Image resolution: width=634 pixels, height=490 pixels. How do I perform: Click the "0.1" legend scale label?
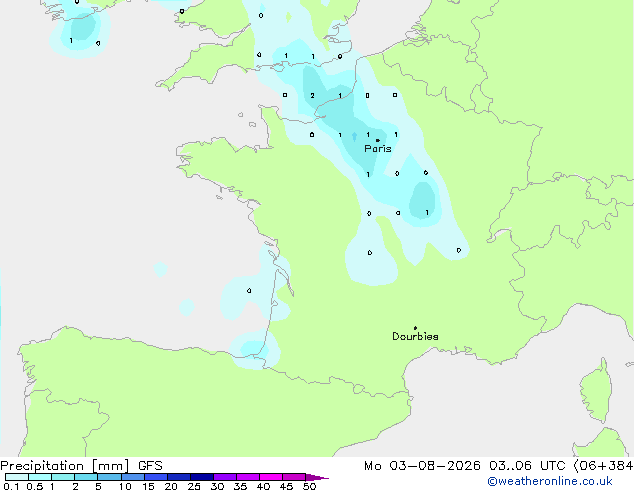click(11, 486)
